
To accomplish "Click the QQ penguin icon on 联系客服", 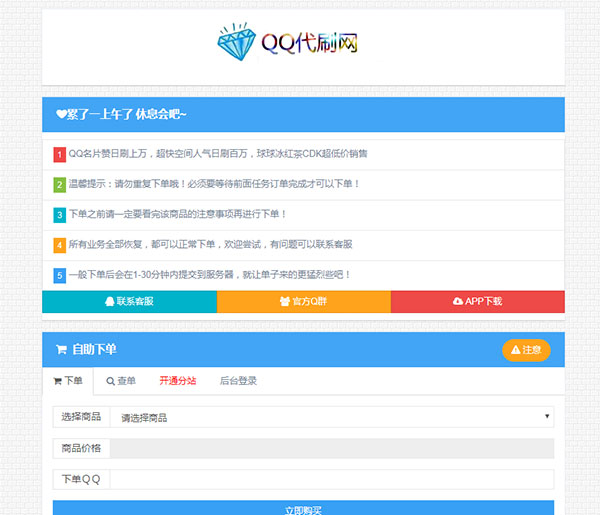I will (x=109, y=301).
